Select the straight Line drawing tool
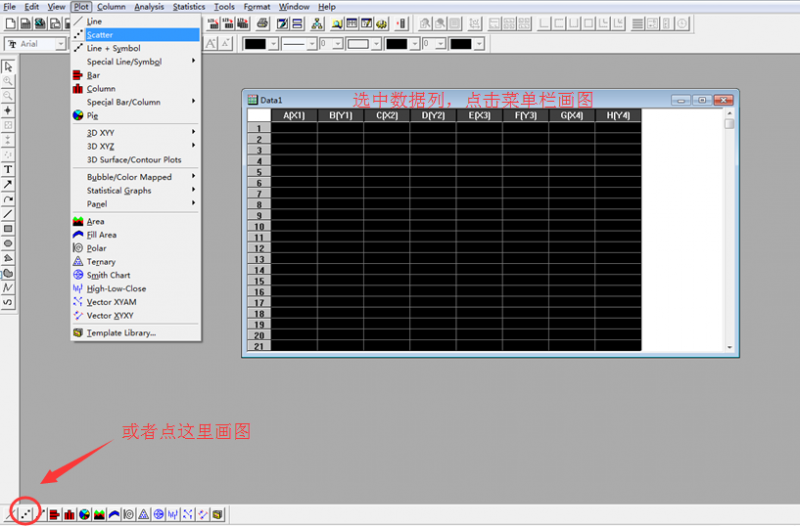The height and width of the screenshot is (526, 800). pos(8,214)
